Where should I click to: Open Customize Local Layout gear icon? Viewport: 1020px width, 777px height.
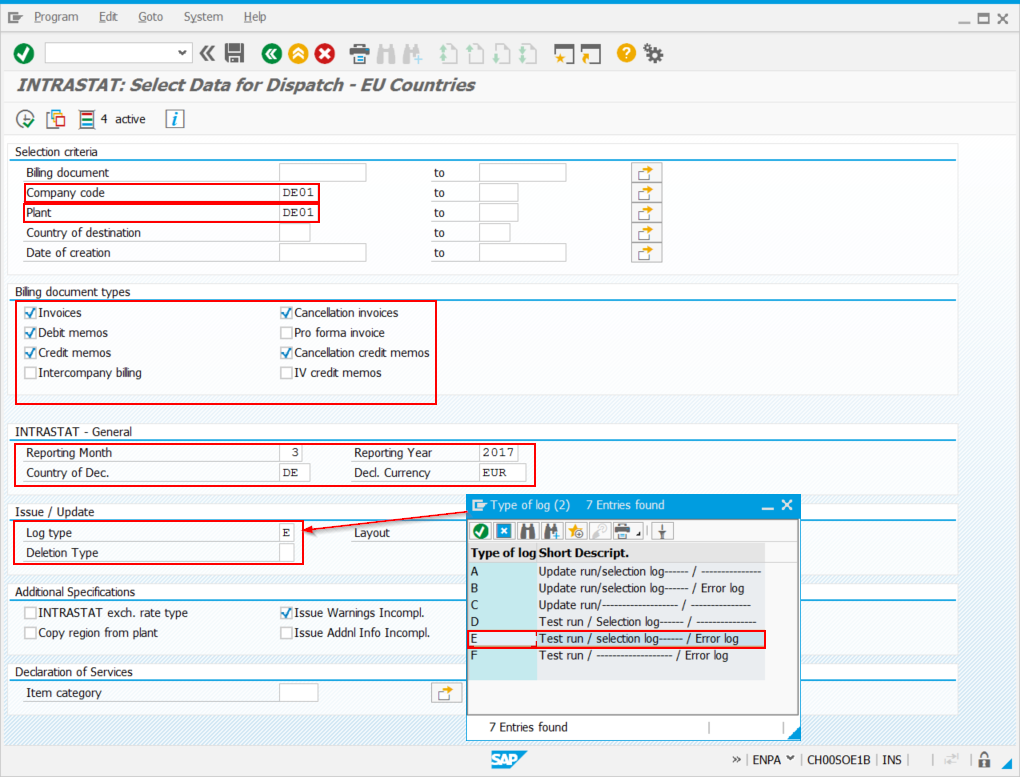653,53
